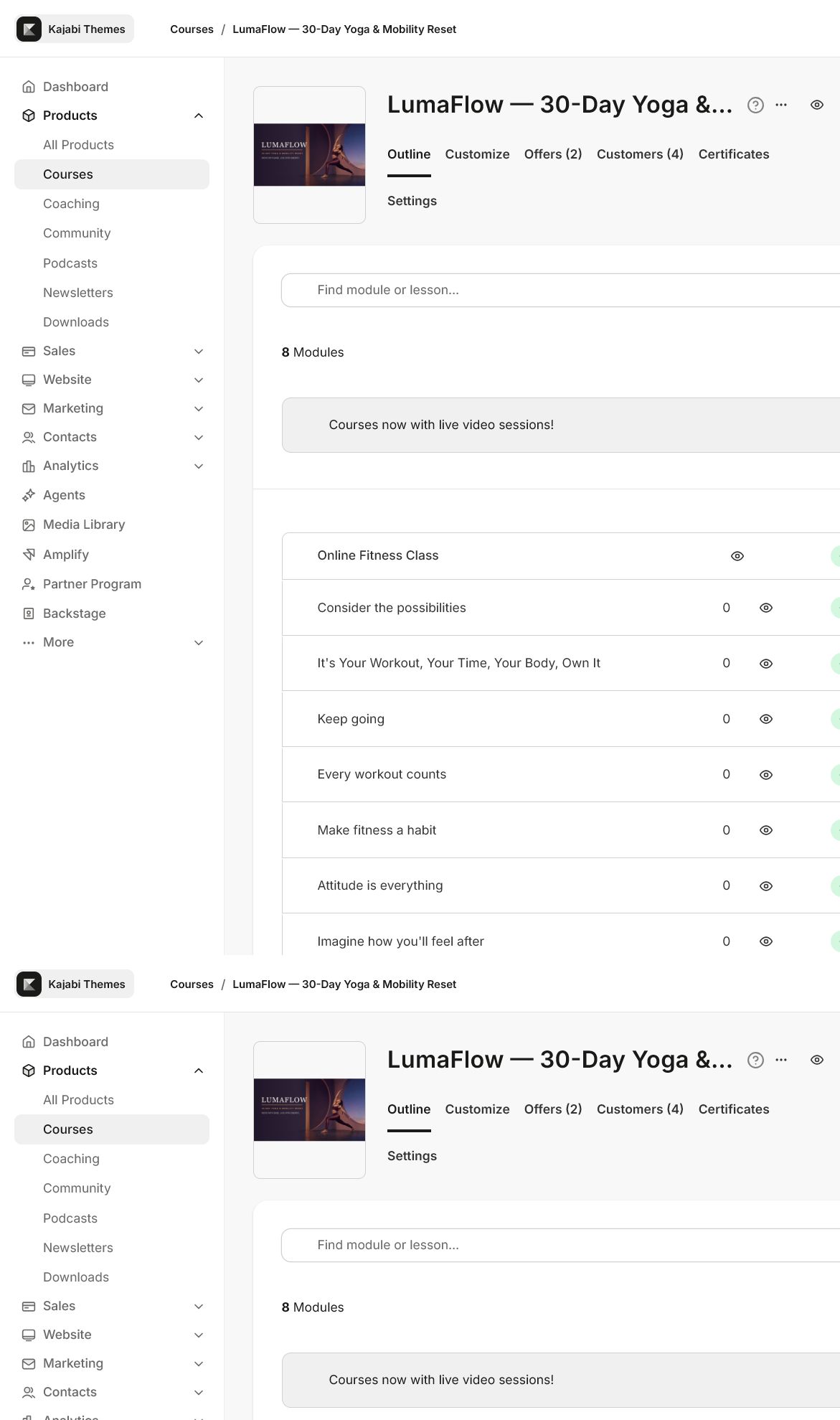Toggle visibility for Consider the possibilities
Image resolution: width=840 pixels, height=1420 pixels.
tap(766, 608)
